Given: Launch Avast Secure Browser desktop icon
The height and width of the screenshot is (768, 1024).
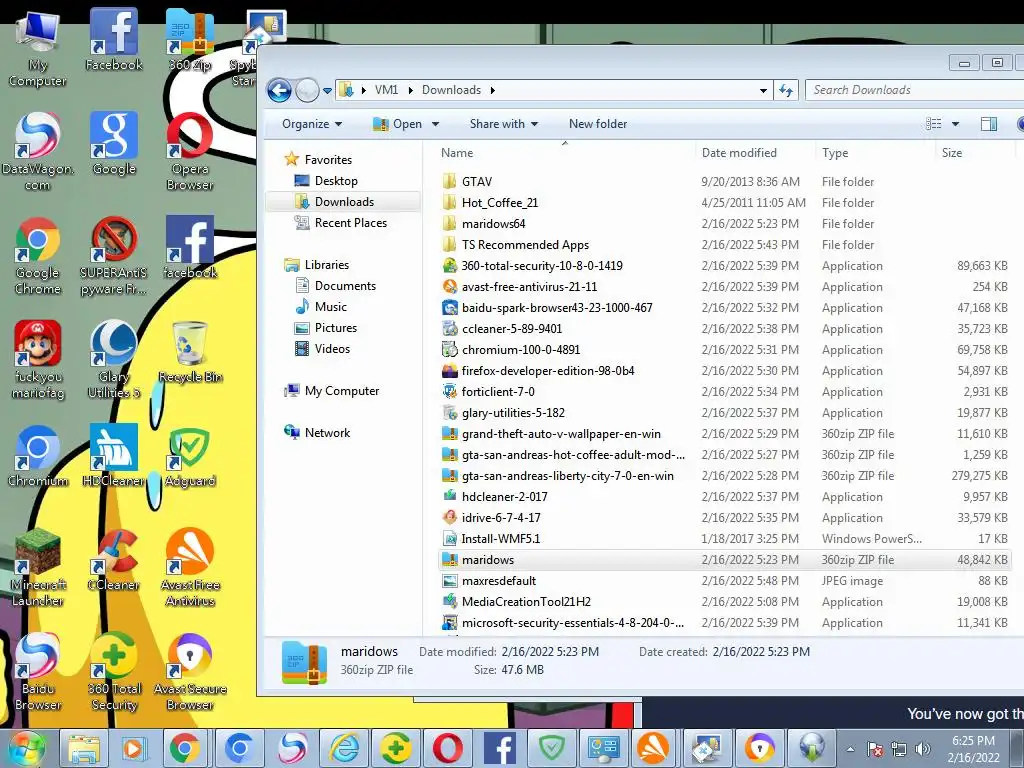Looking at the screenshot, I should point(189,672).
